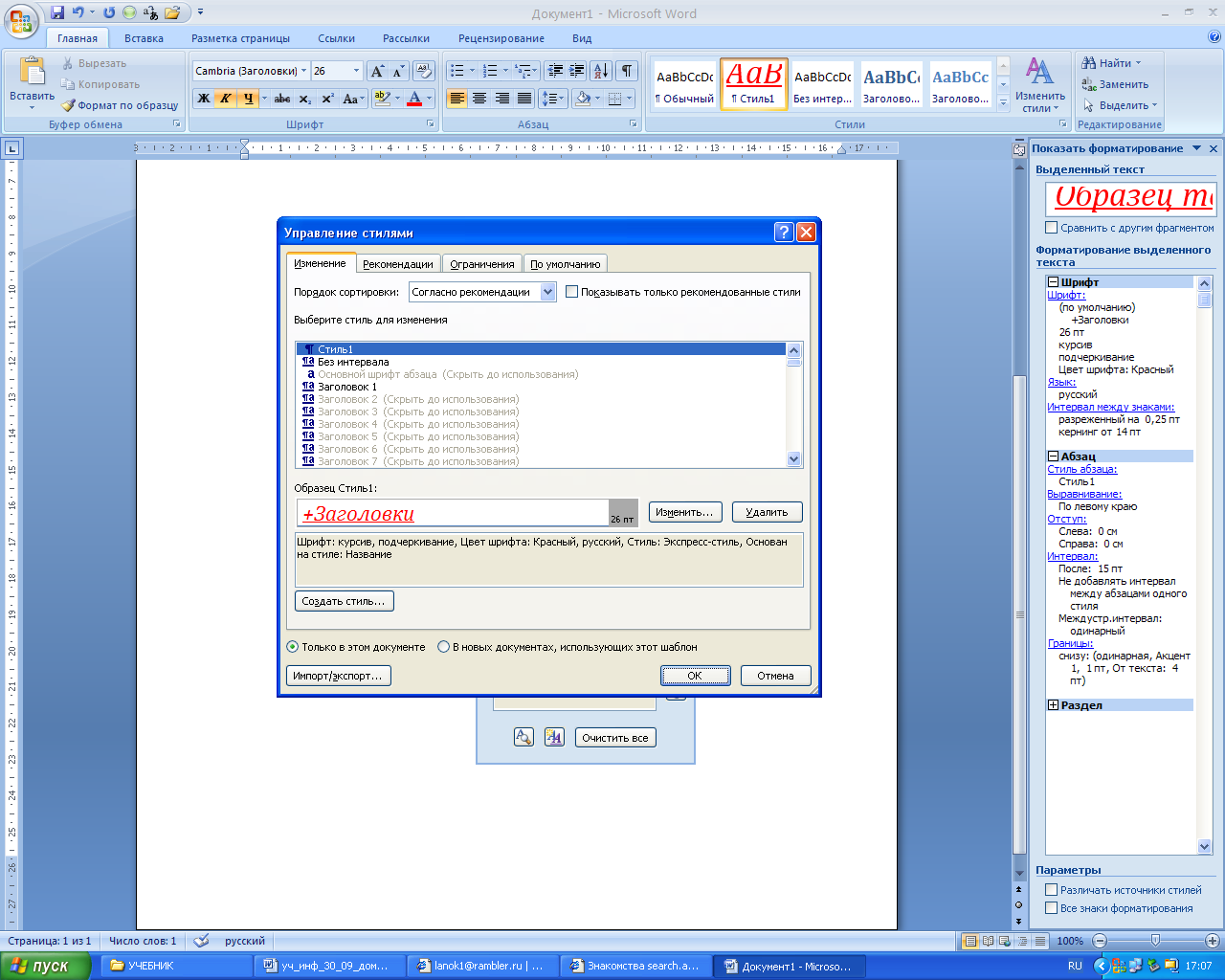Click the Шрифт: link in formatting pane
The image size is (1225, 980).
point(1066,295)
